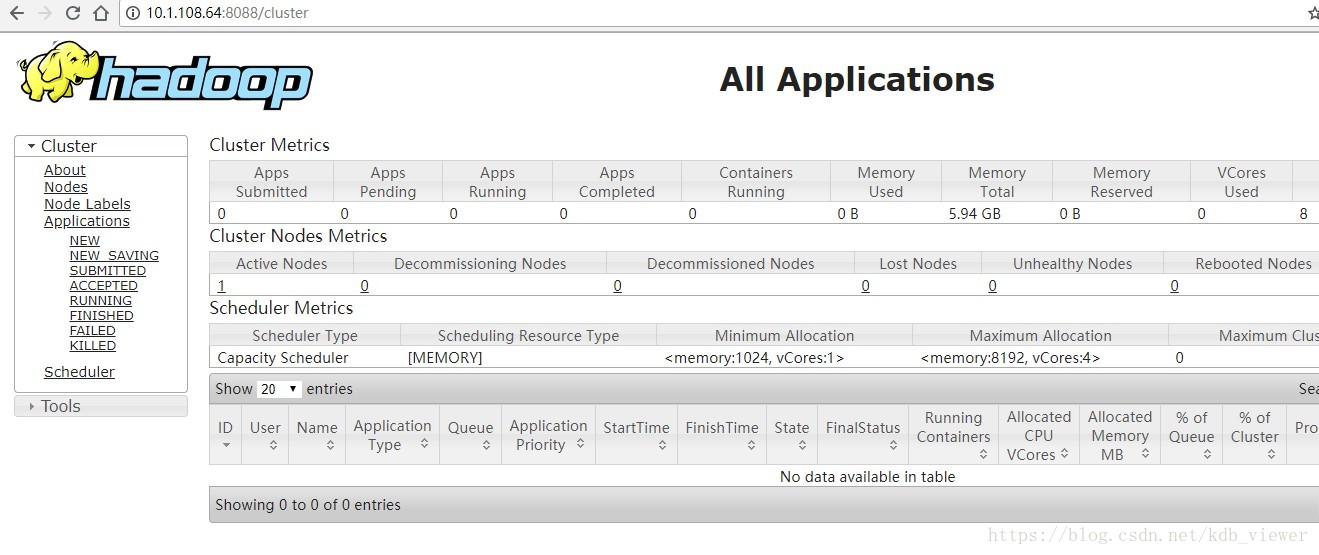The height and width of the screenshot is (555, 1319).
Task: Go back with the browser back arrow
Action: 16,13
